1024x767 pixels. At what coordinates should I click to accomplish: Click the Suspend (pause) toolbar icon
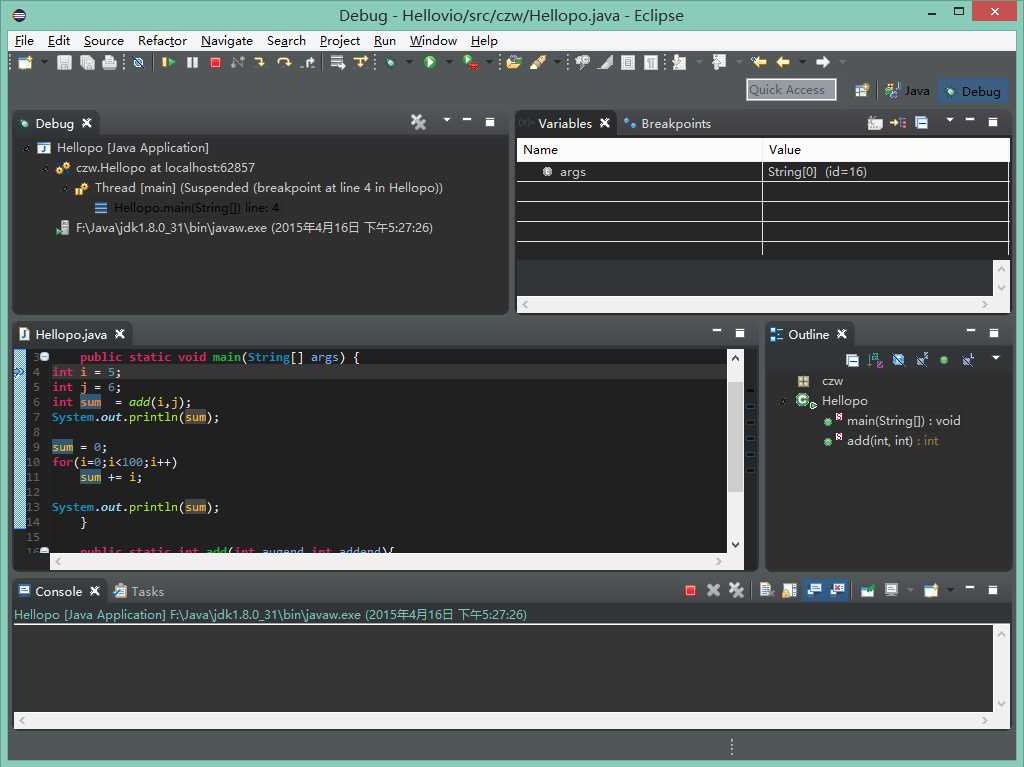[x=192, y=62]
